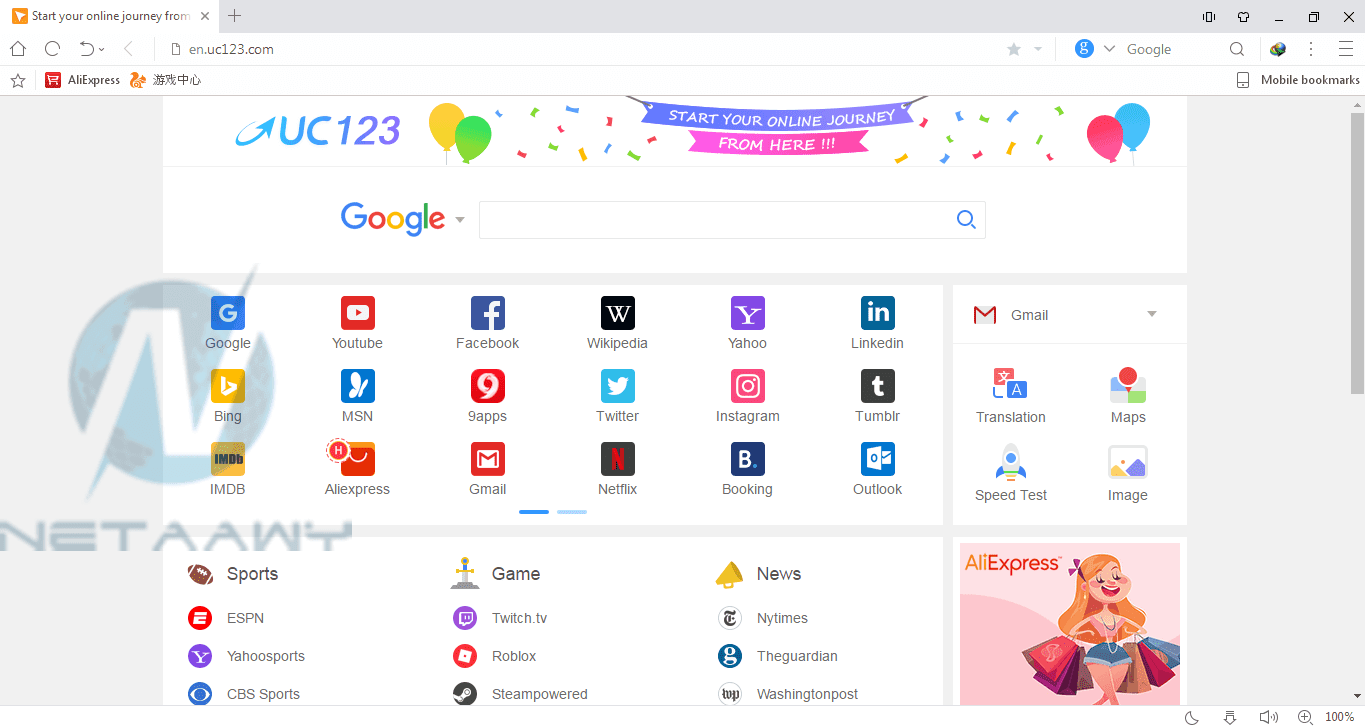Mute sound via speaker icon in status bar
This screenshot has width=1365, height=728.
[1268, 717]
